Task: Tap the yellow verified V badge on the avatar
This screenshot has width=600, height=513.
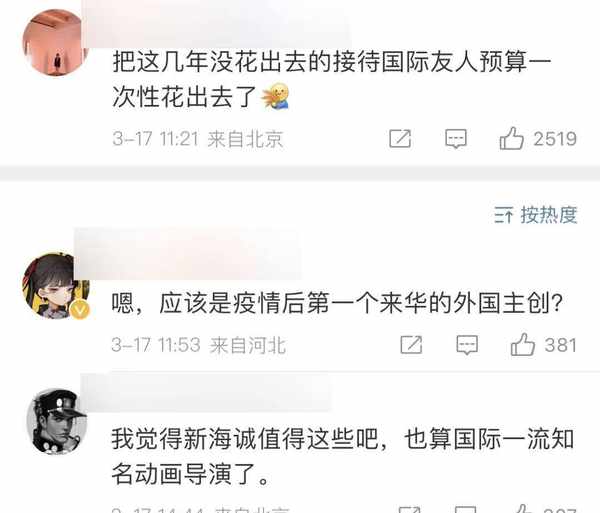Action: click(x=80, y=309)
